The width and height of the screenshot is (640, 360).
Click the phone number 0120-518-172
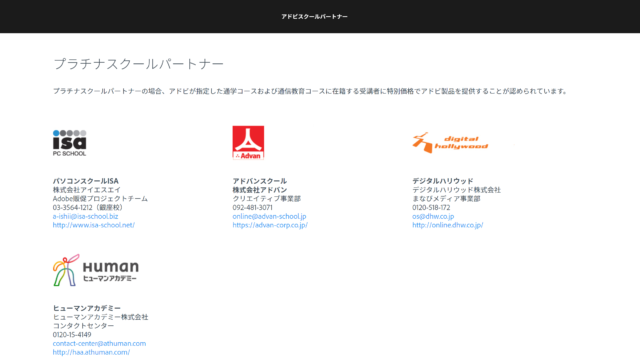point(431,207)
